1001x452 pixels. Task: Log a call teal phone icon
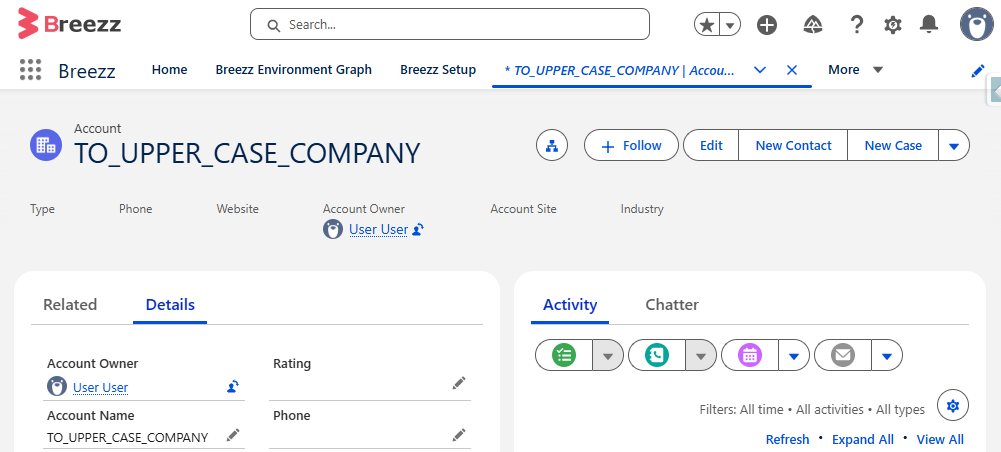[x=657, y=355]
